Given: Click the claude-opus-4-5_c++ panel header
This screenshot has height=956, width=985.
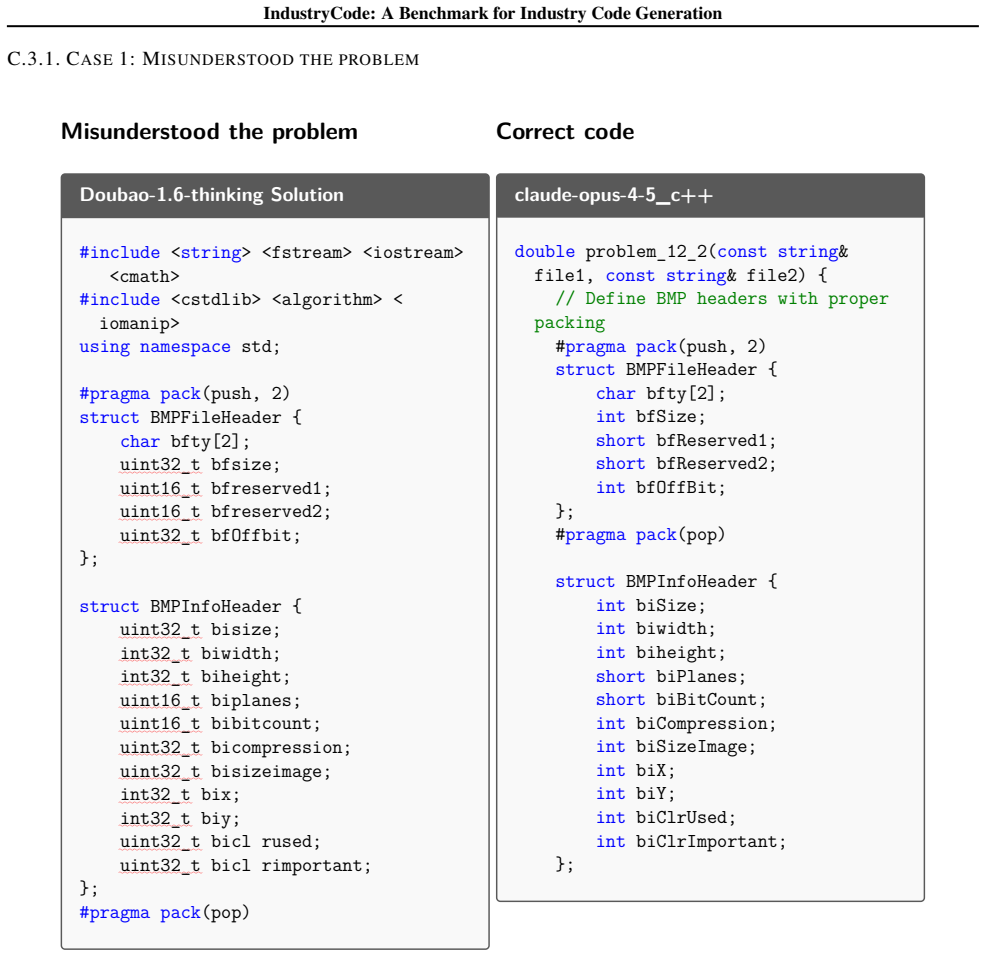Looking at the screenshot, I should 710,195.
